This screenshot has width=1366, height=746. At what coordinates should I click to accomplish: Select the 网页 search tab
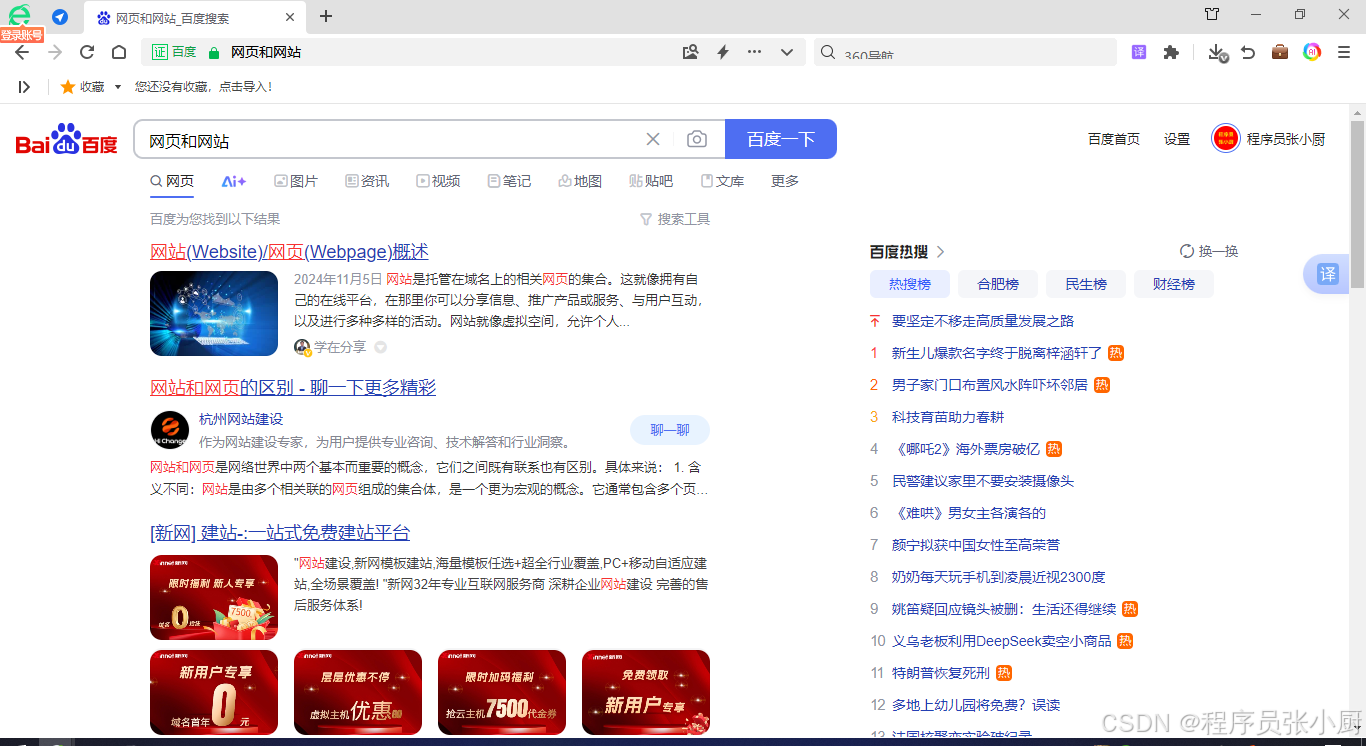172,181
